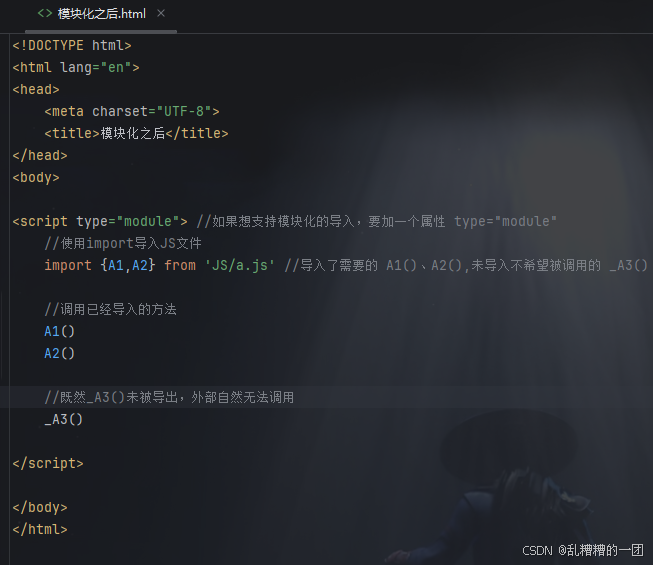The height and width of the screenshot is (565, 653).
Task: Click the opening head tag
Action: pyautogui.click(x=36, y=89)
